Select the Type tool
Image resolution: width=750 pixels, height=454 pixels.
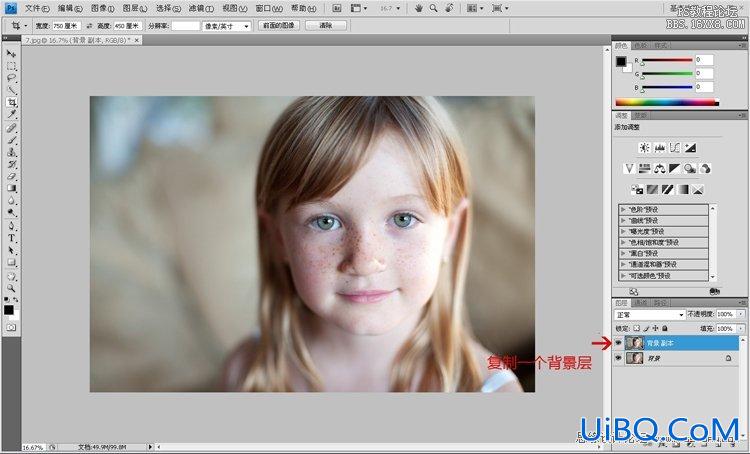pos(11,238)
